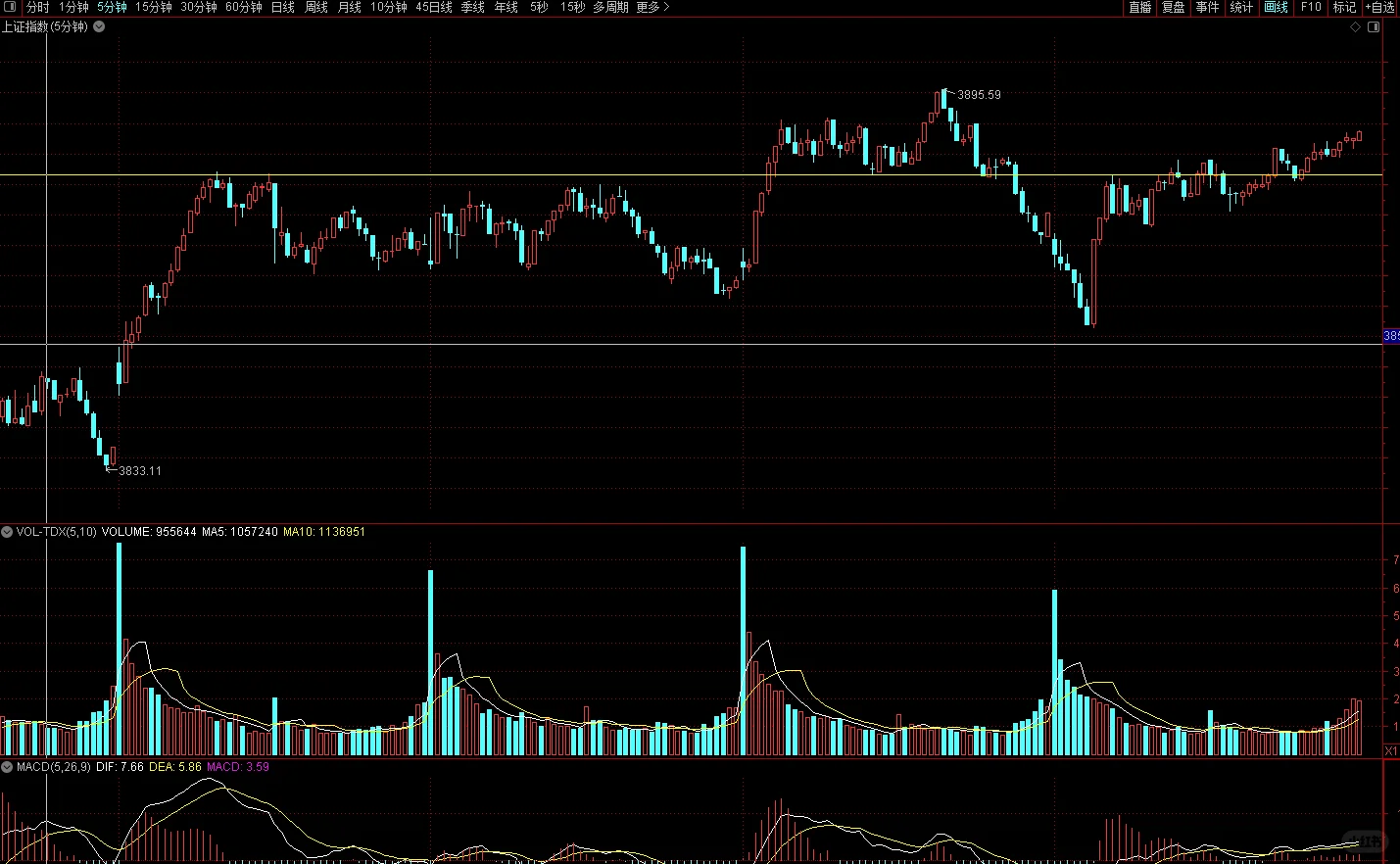
Task: Switch to the 15分钟 period tab
Action: [x=154, y=7]
